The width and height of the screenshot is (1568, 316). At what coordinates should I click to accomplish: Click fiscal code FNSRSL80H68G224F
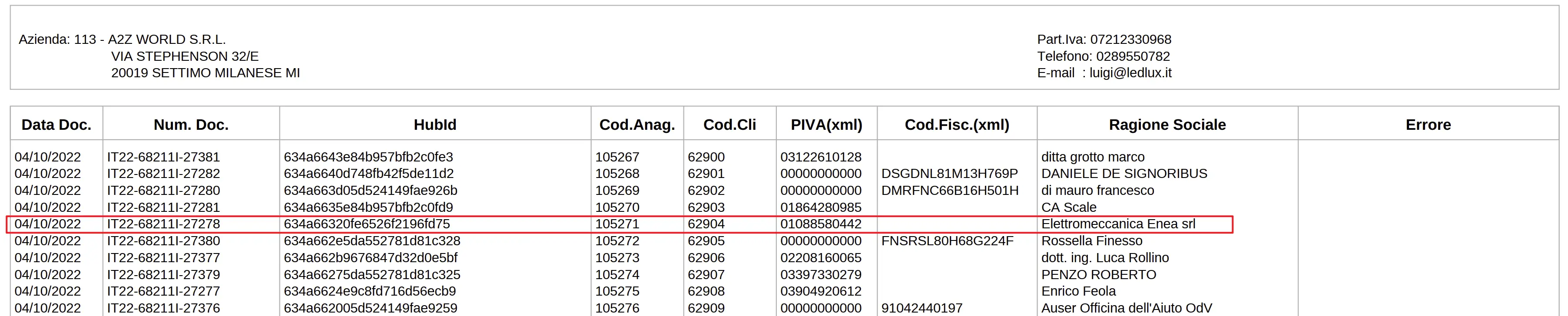pos(947,241)
